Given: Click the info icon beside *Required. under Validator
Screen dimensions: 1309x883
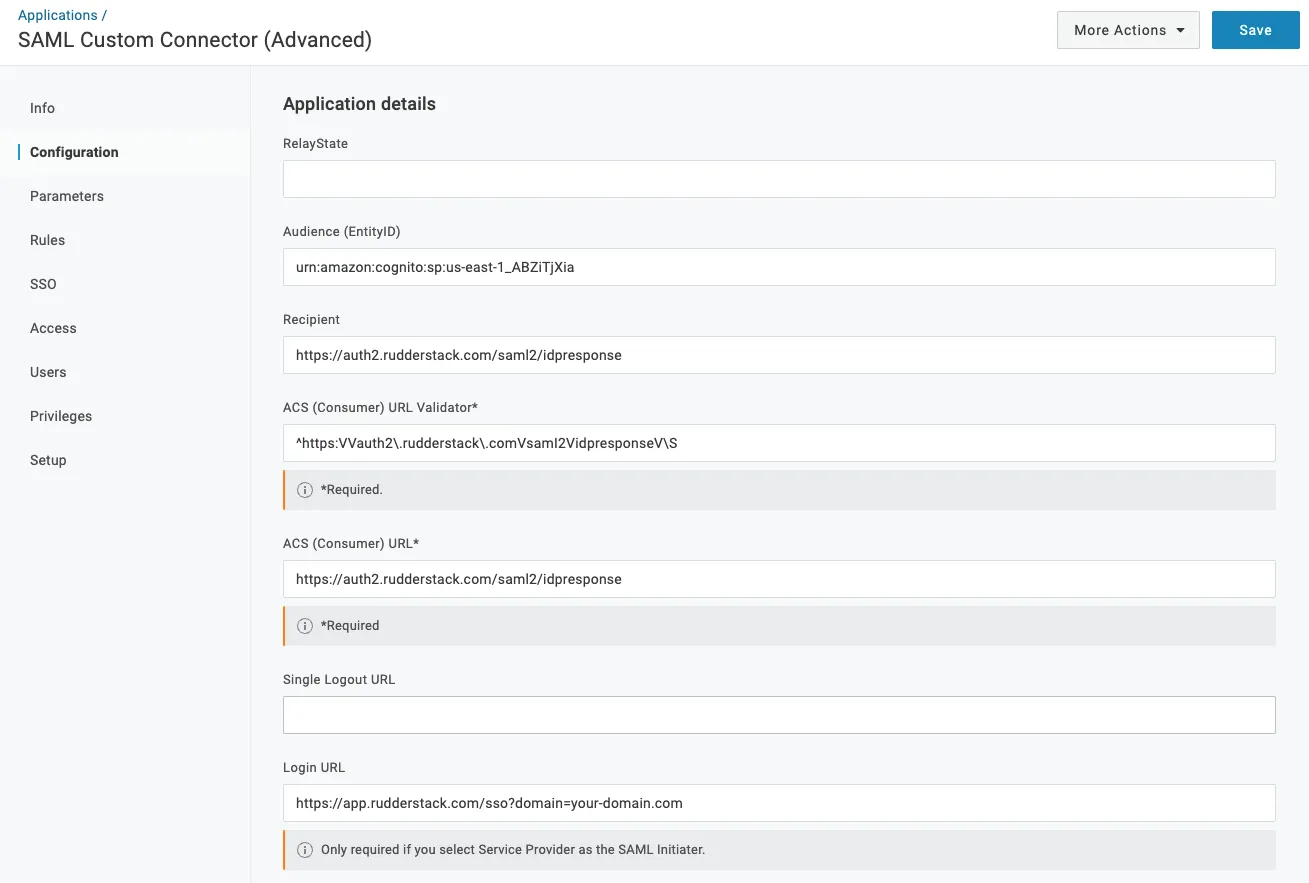Looking at the screenshot, I should tap(305, 490).
